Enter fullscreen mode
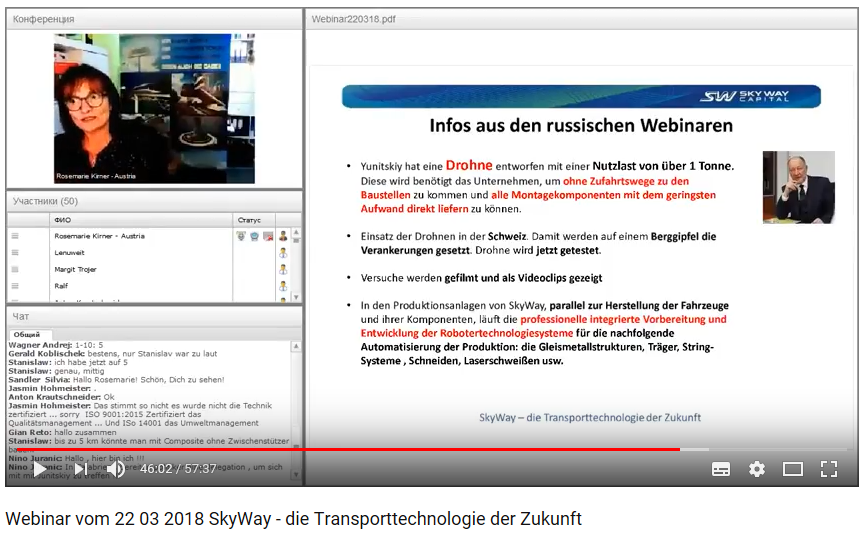859x533 pixels. coord(828,469)
